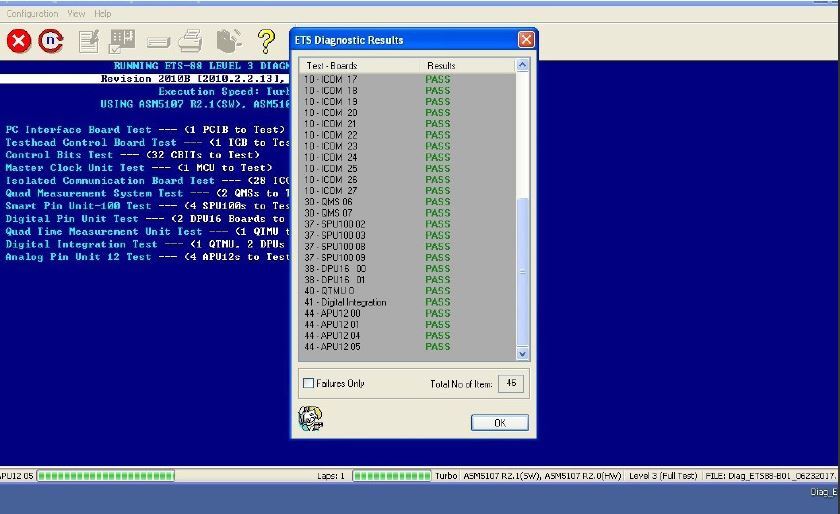Open the Configuration menu
Viewport: 840px width, 514px height.
(x=33, y=14)
